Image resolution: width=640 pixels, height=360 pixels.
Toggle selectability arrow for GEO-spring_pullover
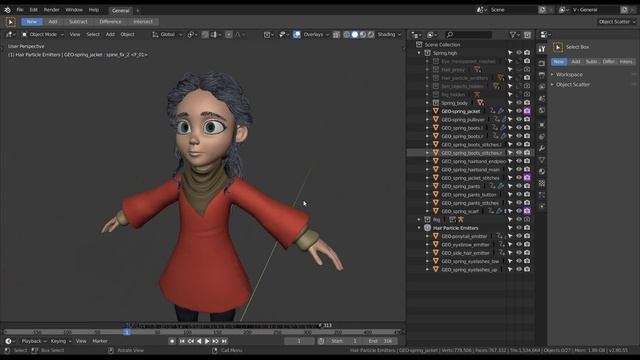pyautogui.click(x=510, y=120)
